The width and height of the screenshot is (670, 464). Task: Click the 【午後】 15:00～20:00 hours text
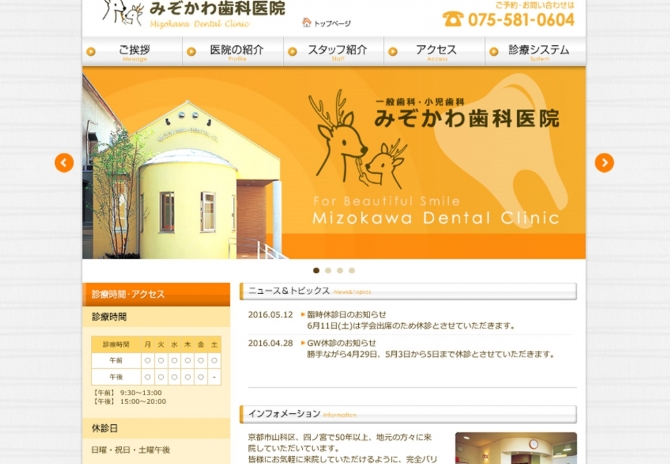(129, 402)
